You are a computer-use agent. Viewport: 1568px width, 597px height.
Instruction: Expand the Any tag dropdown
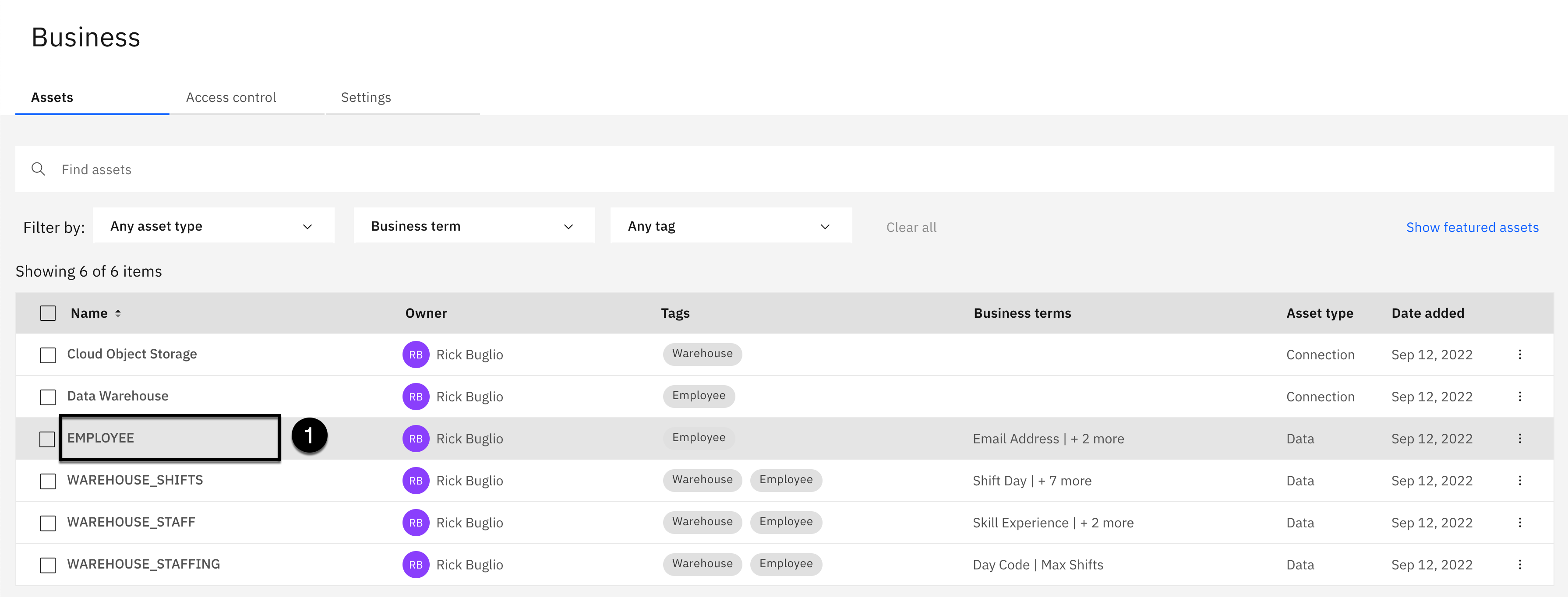(731, 226)
